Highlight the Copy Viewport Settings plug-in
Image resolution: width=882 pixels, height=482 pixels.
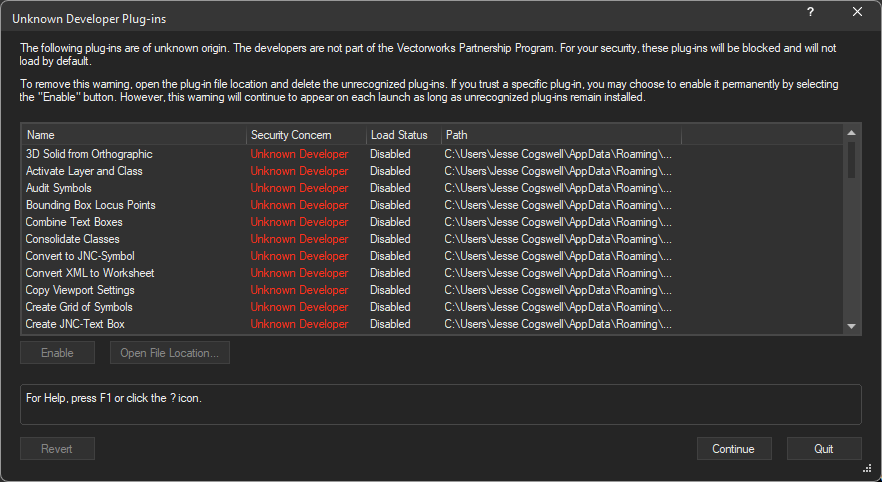pyautogui.click(x=80, y=290)
